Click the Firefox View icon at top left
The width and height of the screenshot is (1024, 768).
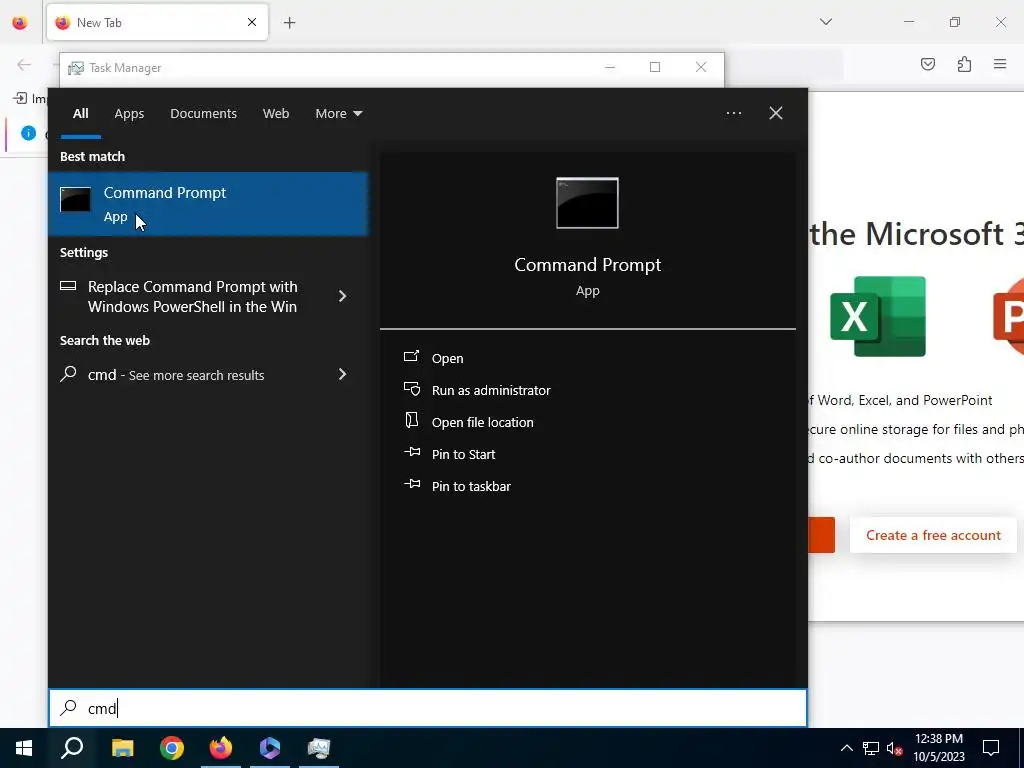(x=20, y=23)
